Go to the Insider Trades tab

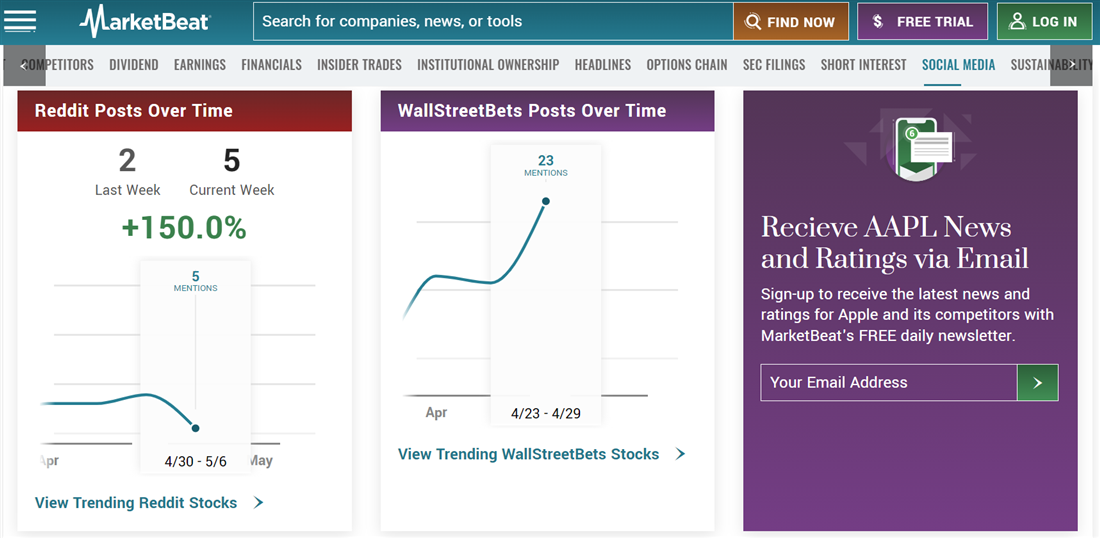coord(359,65)
